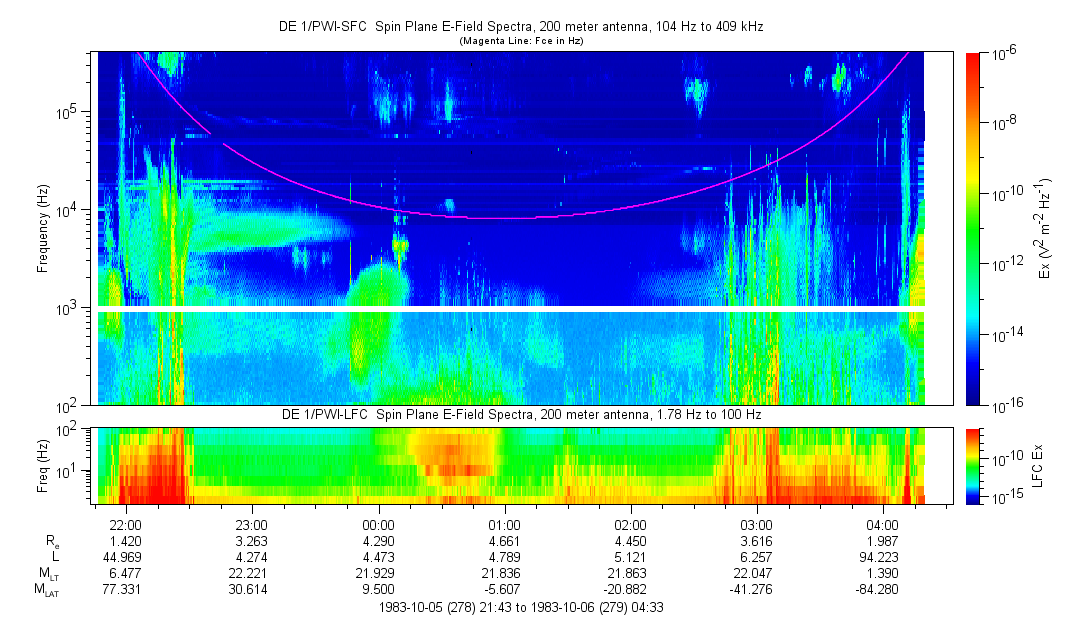Click the L value 4.274

click(x=252, y=557)
